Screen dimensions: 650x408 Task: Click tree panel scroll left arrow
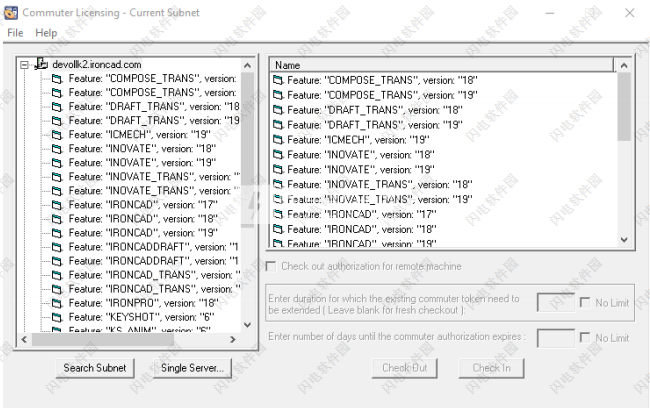pyautogui.click(x=24, y=340)
